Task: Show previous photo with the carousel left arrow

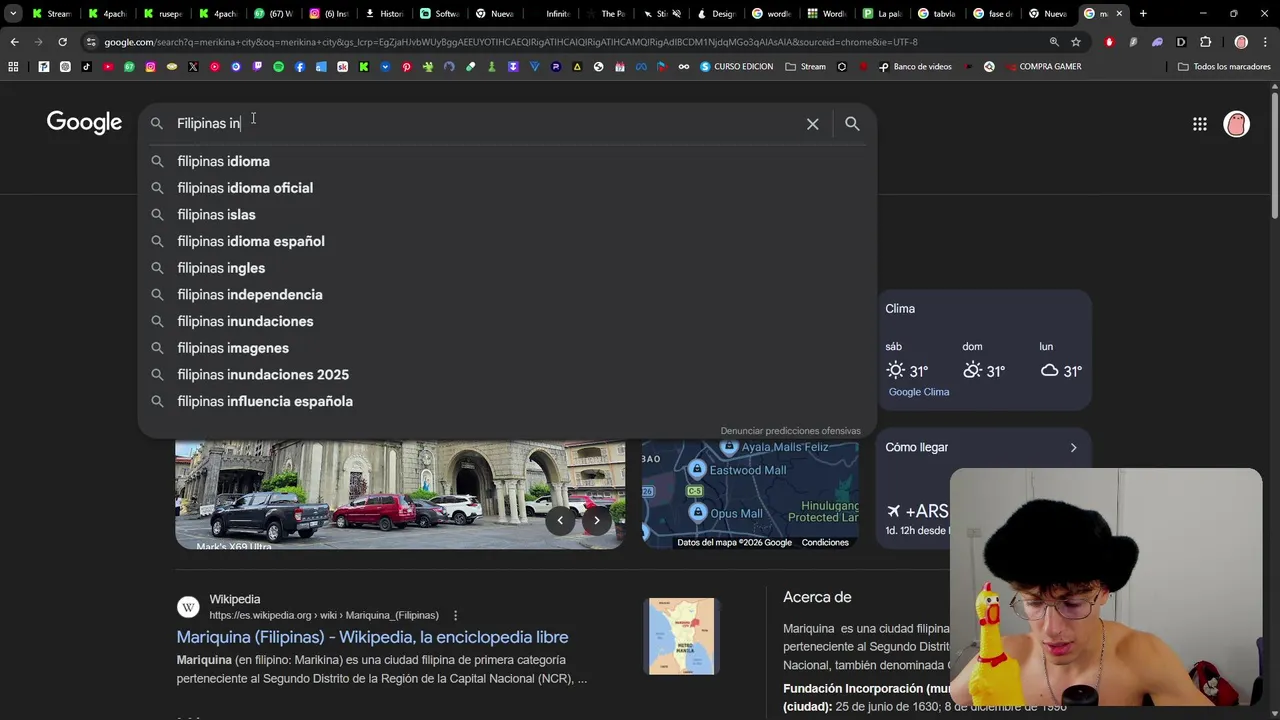Action: click(x=560, y=520)
